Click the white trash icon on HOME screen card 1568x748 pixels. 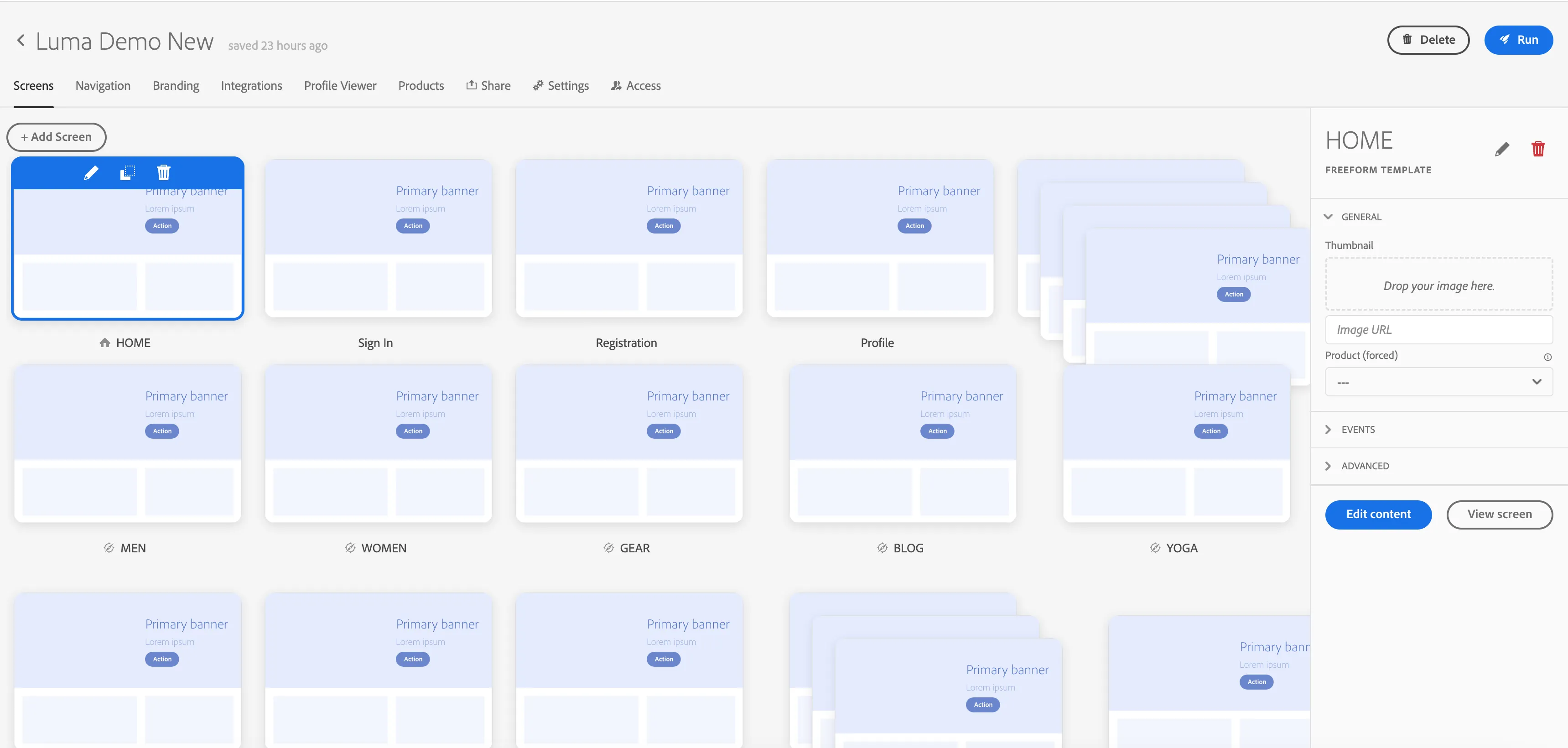(164, 173)
